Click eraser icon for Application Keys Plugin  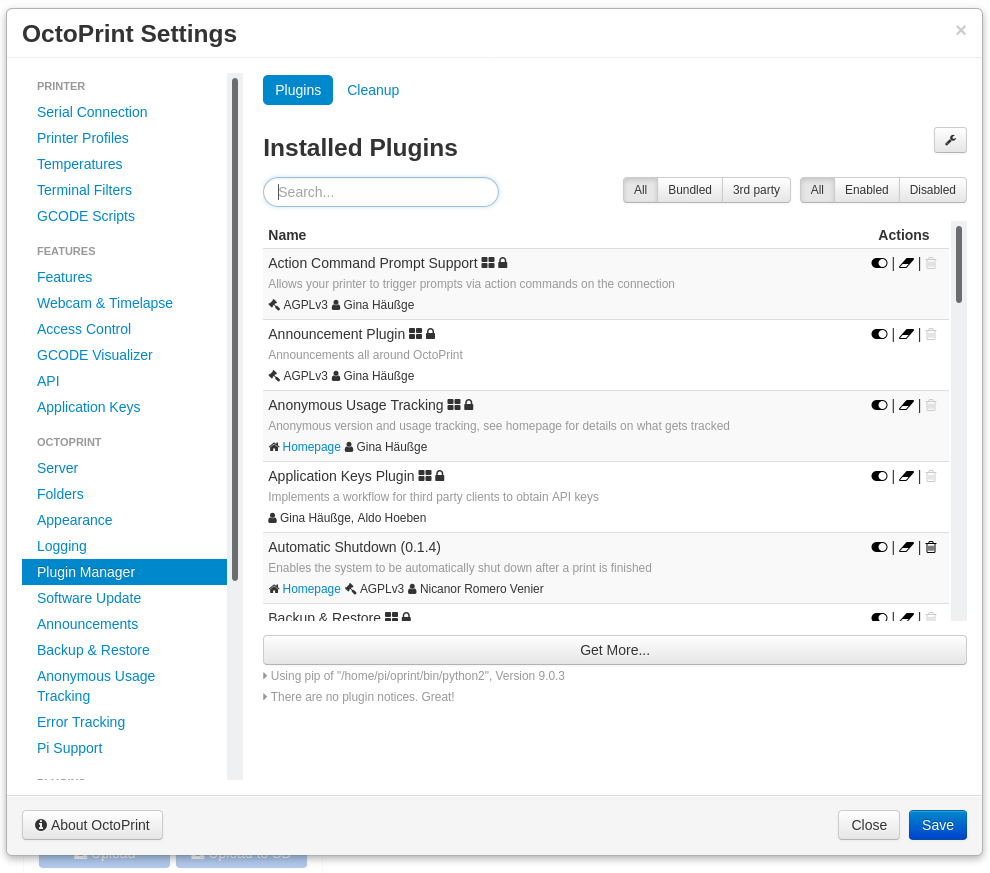click(906, 476)
